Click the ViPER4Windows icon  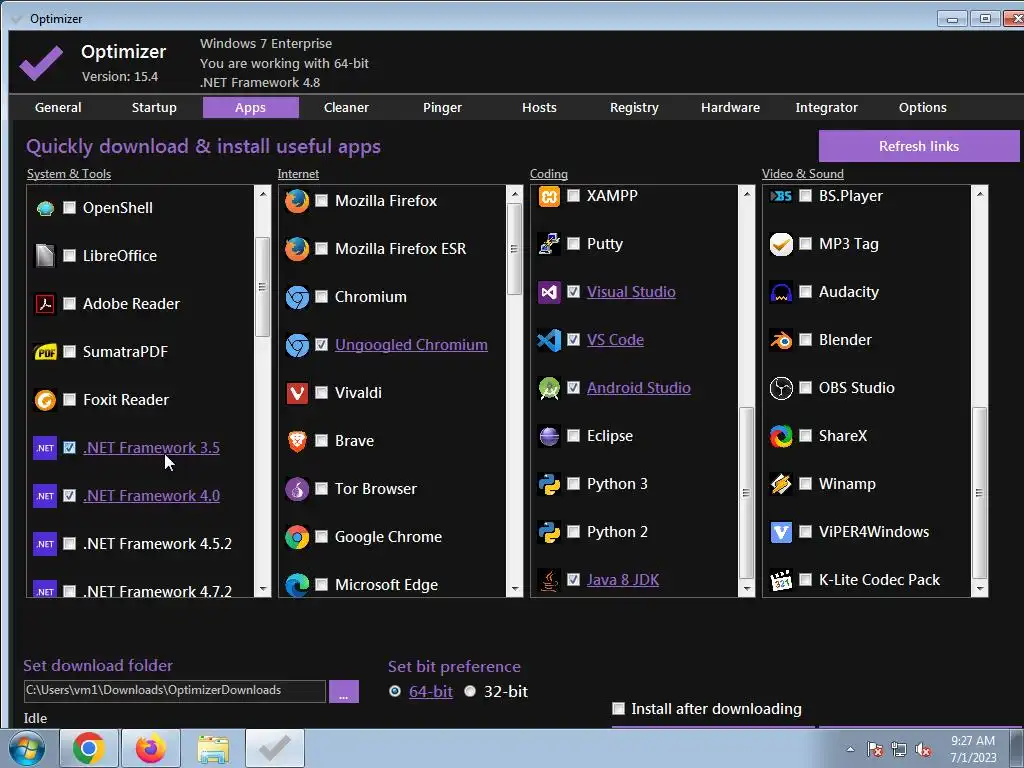click(781, 532)
